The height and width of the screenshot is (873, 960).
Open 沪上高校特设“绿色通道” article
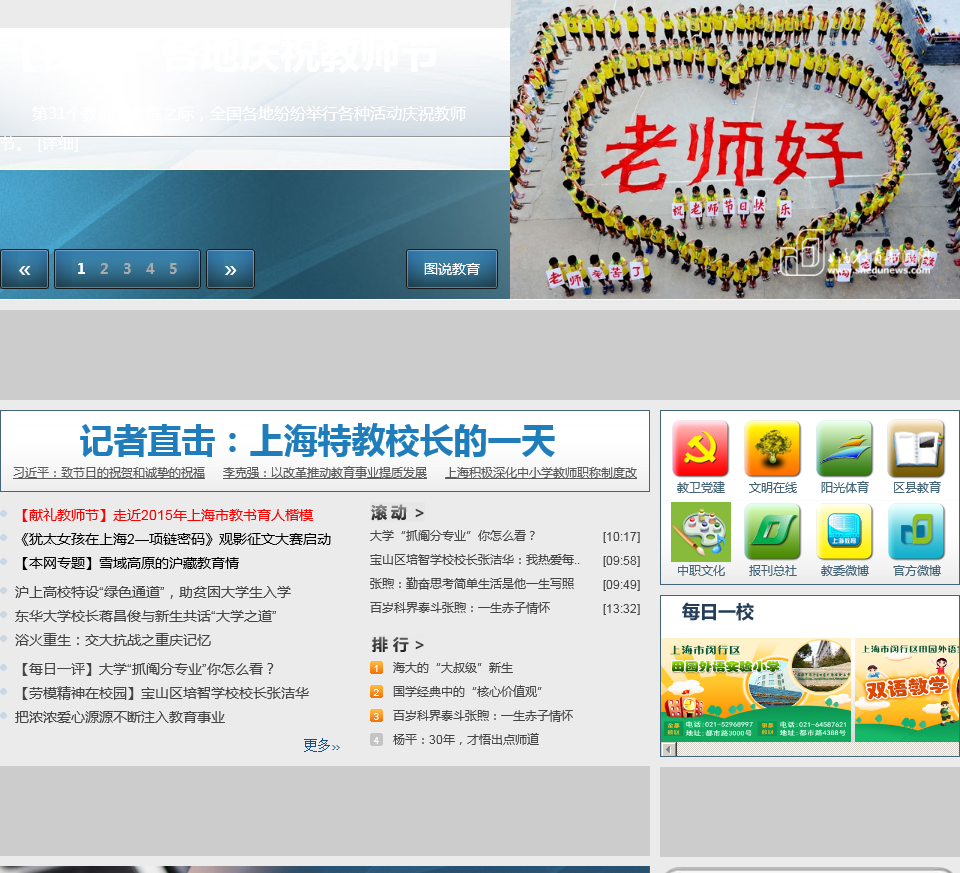[x=152, y=592]
